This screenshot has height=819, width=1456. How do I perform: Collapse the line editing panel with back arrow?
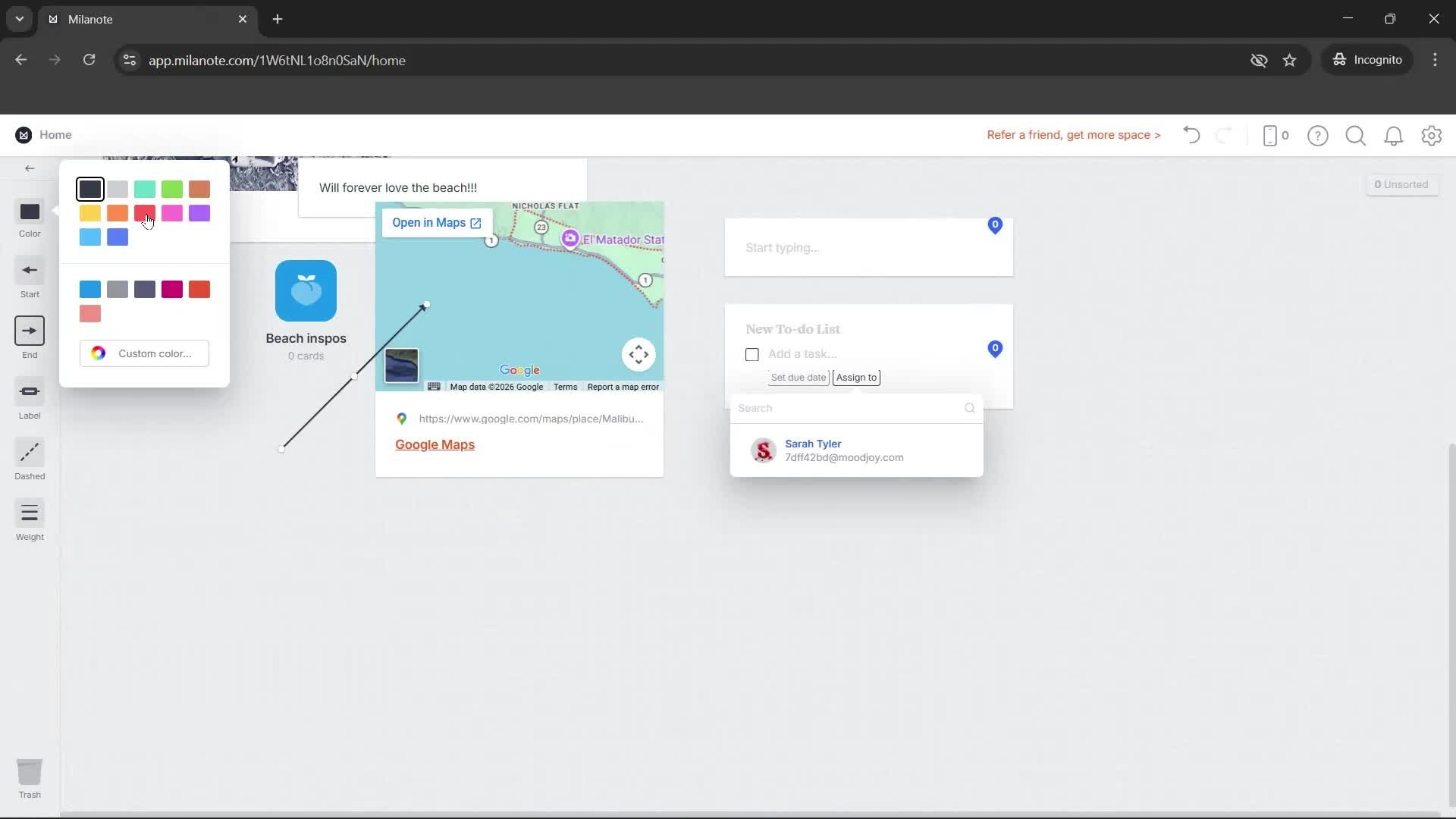(30, 168)
